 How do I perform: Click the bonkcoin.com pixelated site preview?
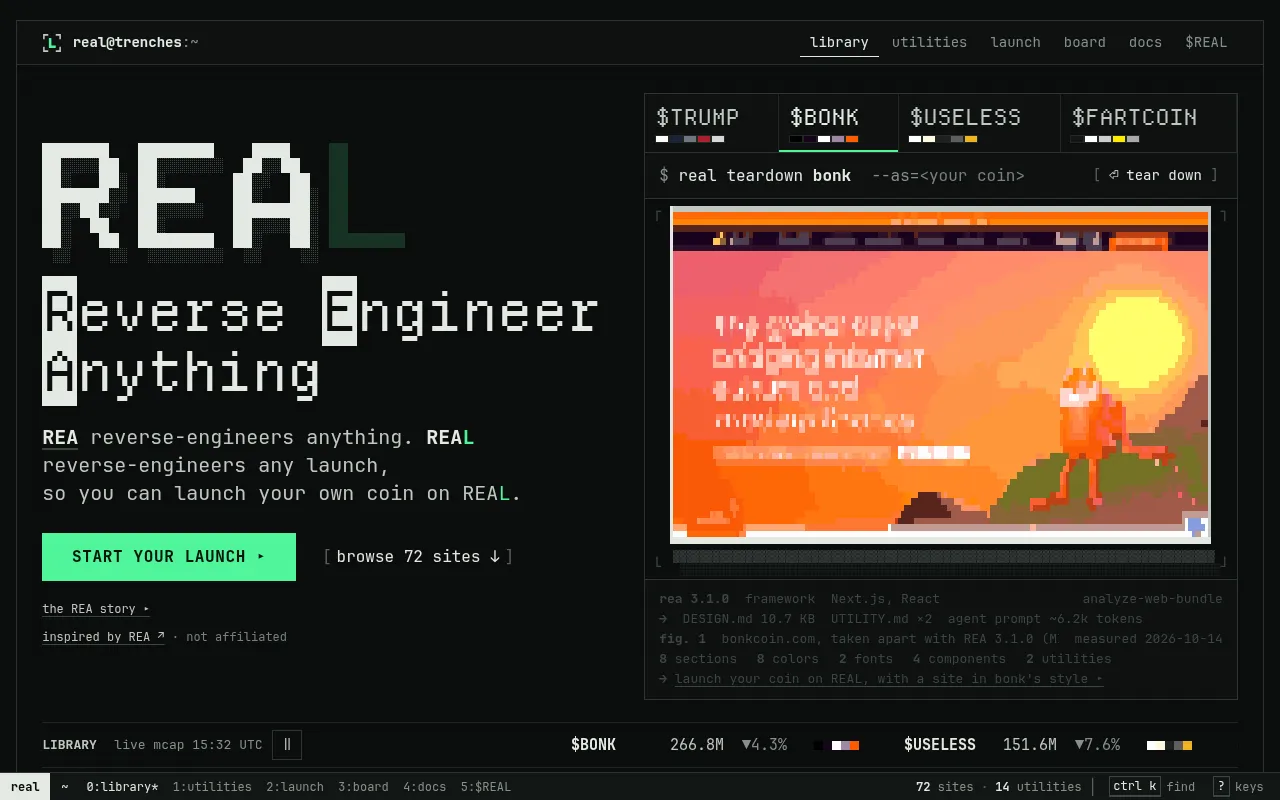[x=940, y=375]
